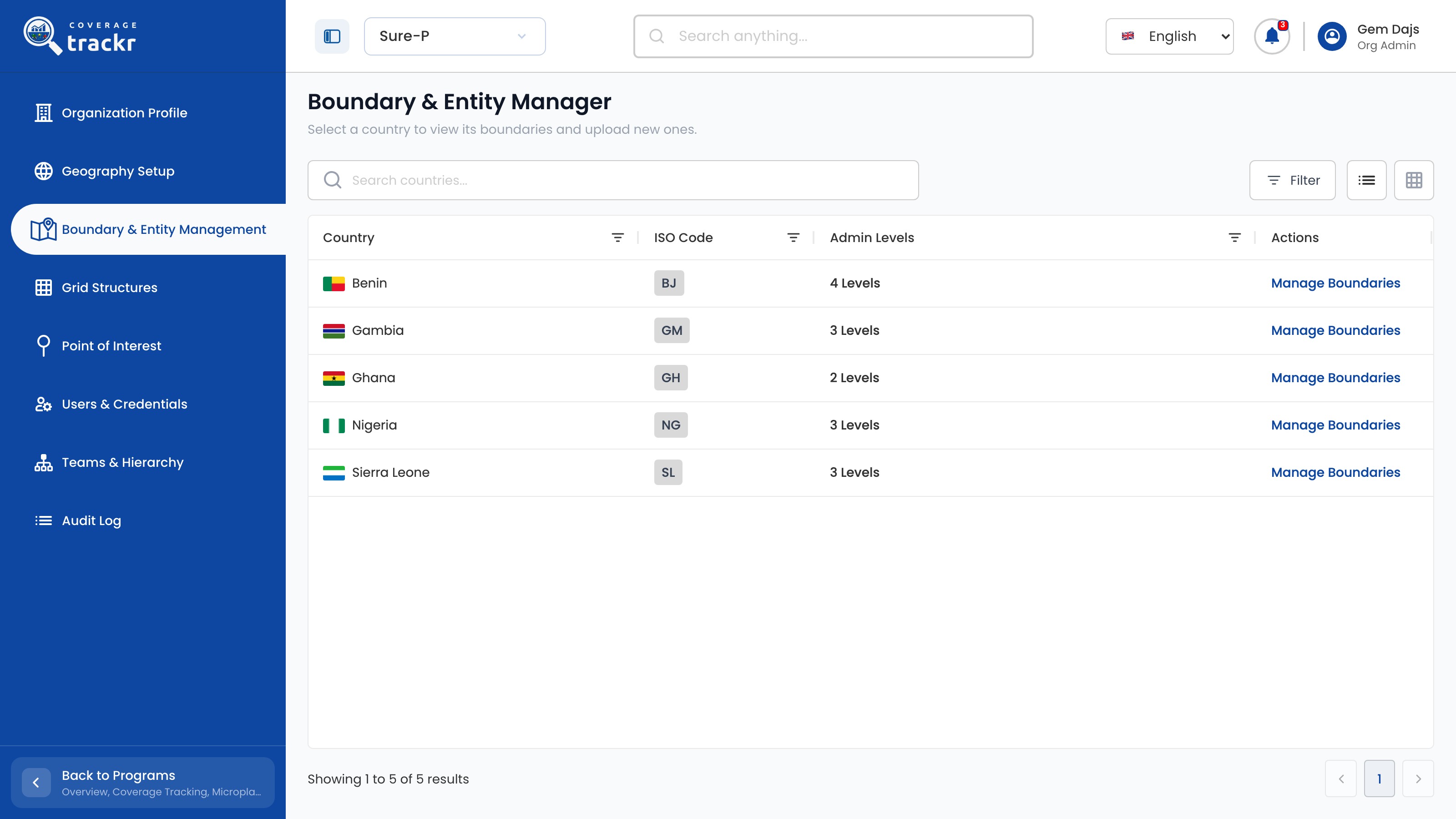Click the Geography Setup globe icon
Image resolution: width=1456 pixels, height=819 pixels.
44,171
